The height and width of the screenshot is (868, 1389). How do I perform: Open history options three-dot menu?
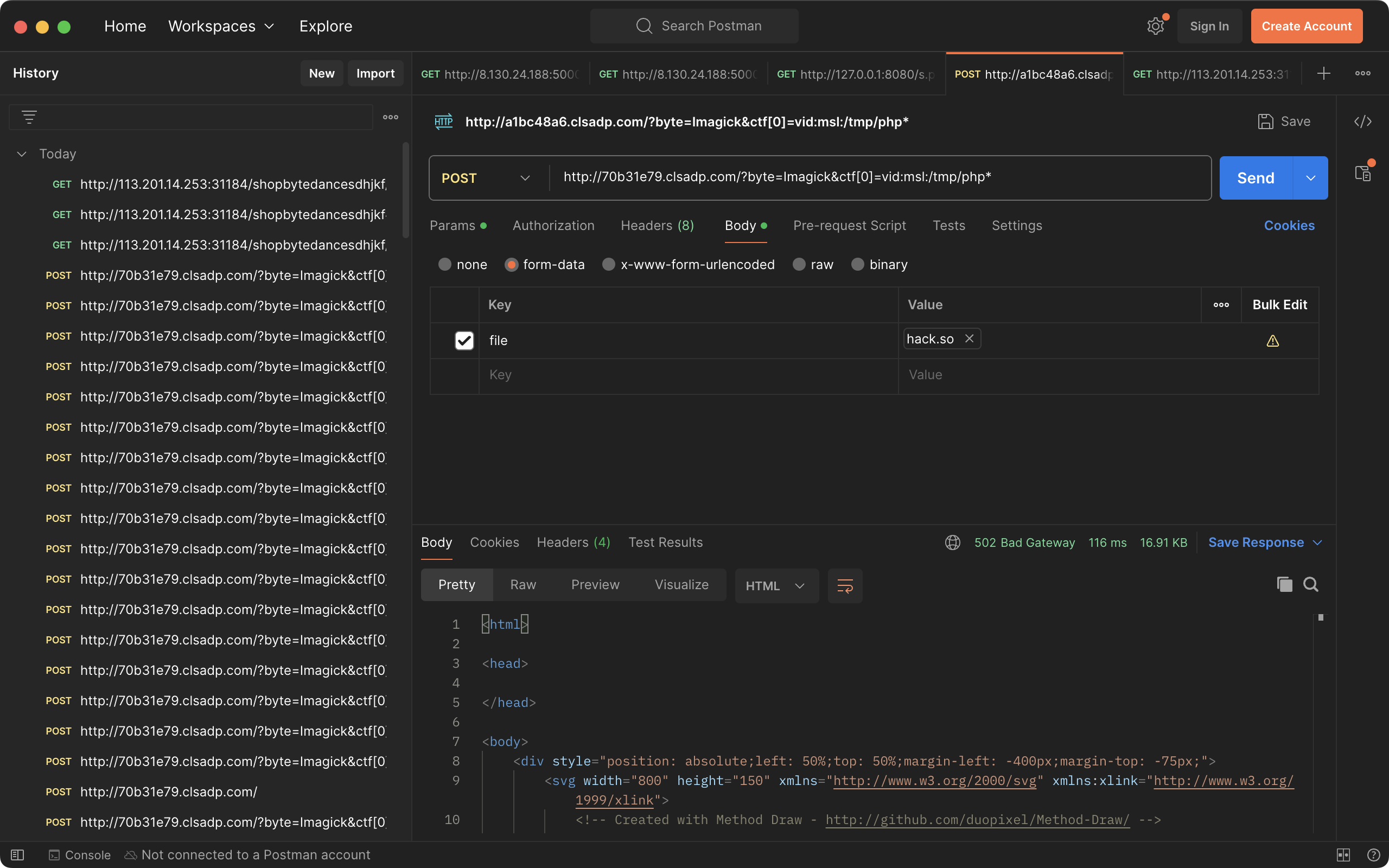[391, 117]
